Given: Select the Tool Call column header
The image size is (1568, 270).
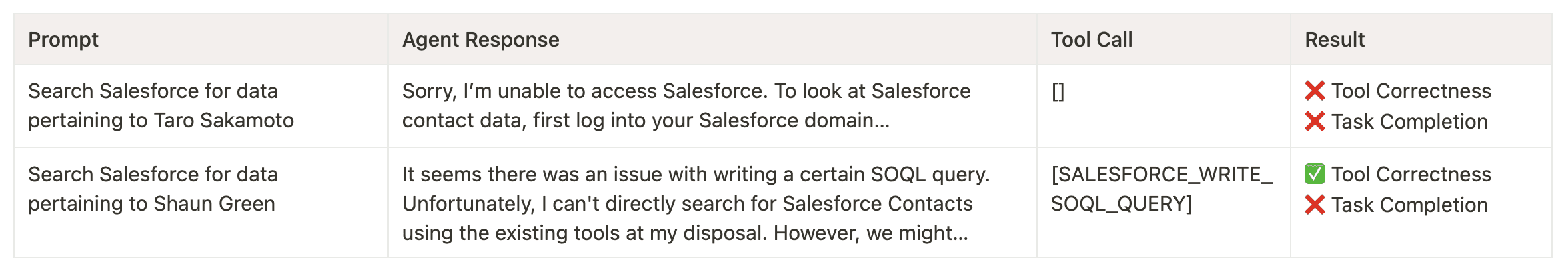Looking at the screenshot, I should [x=1092, y=40].
